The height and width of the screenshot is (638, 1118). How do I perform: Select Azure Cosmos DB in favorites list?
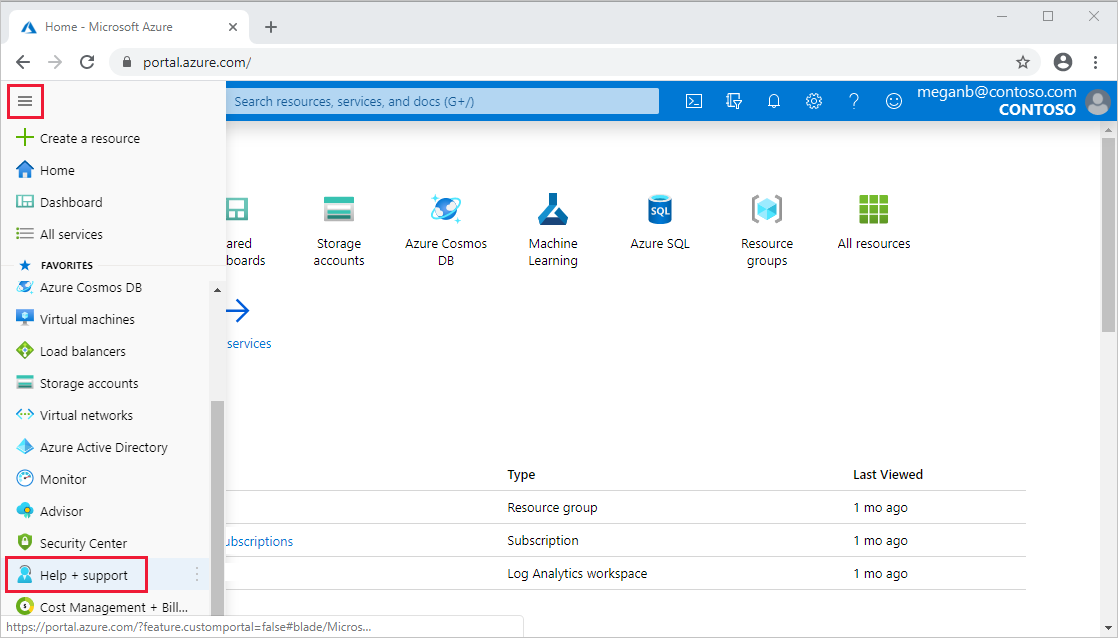91,287
